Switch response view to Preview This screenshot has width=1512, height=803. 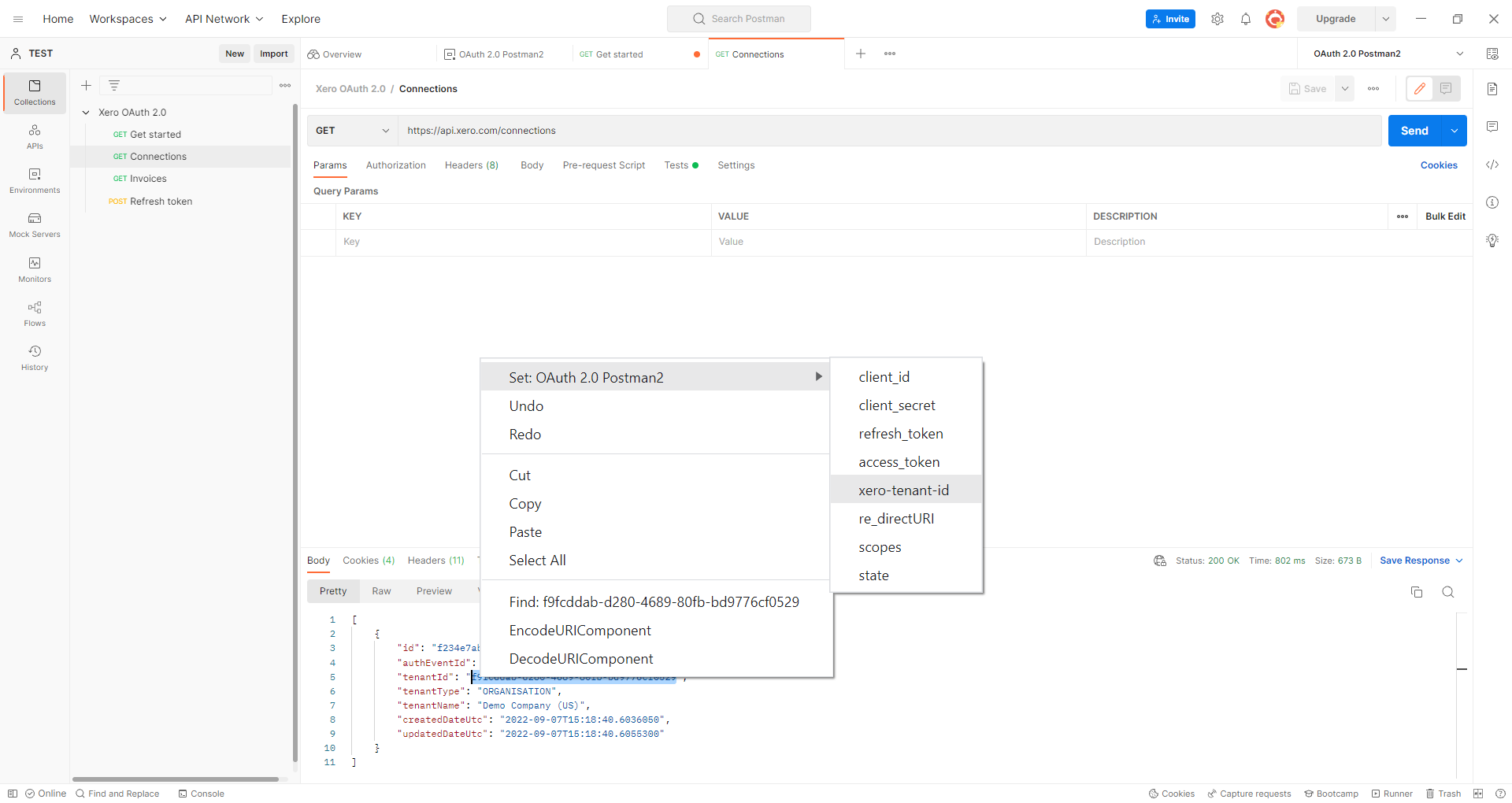click(434, 590)
